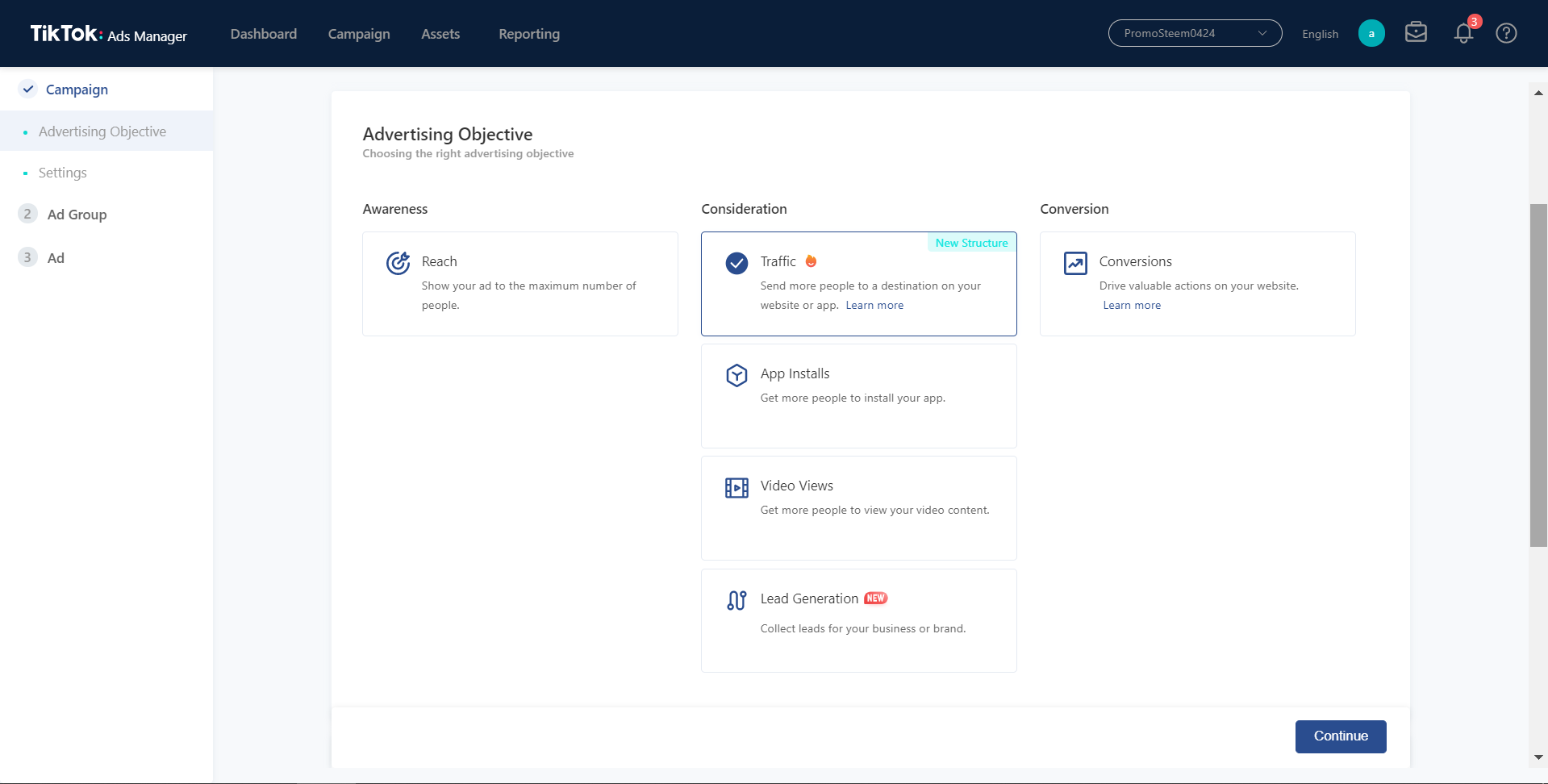Click 'Get more people to install your app' text
This screenshot has height=784, width=1548.
click(x=852, y=398)
